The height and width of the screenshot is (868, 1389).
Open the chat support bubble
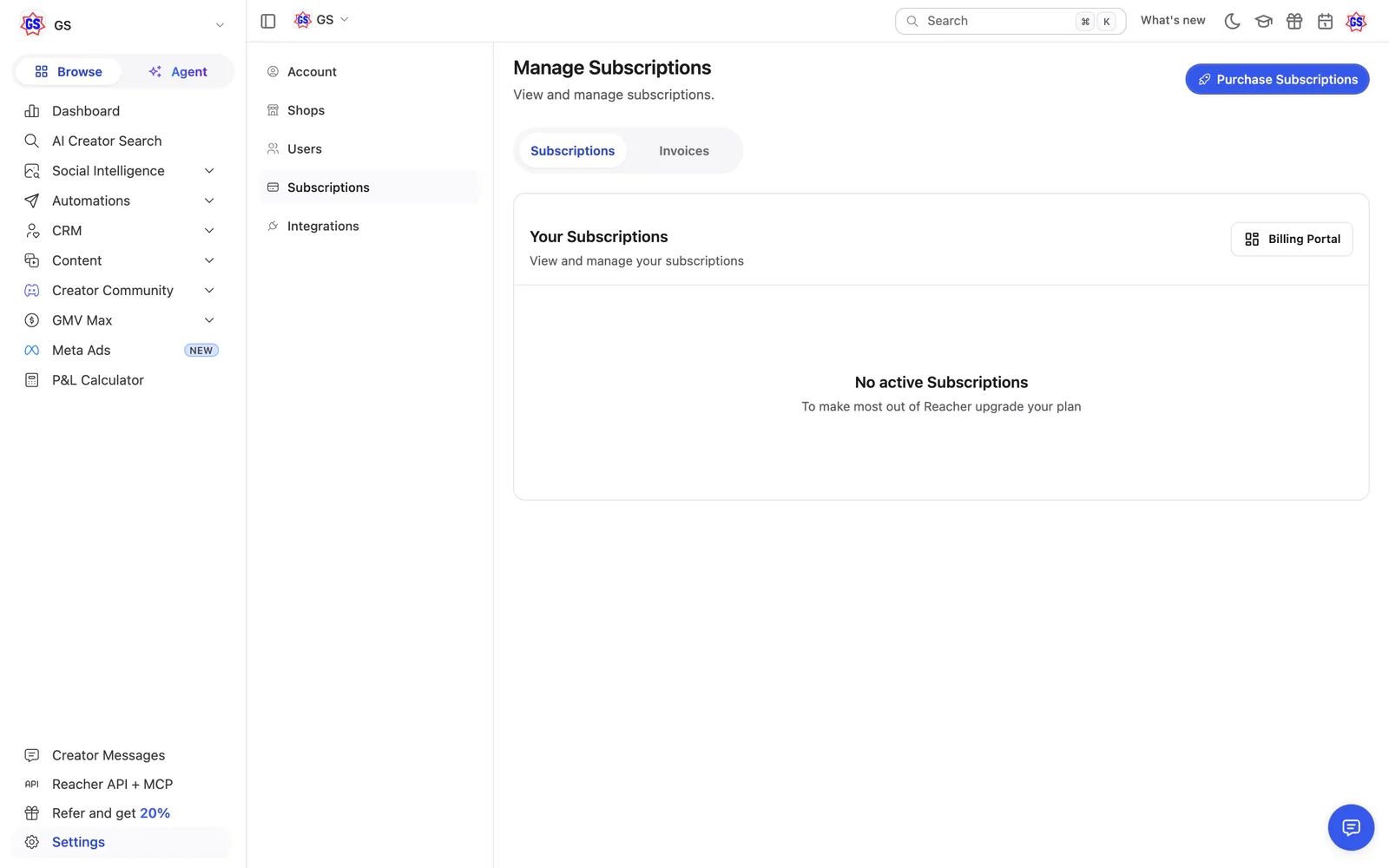pyautogui.click(x=1351, y=827)
